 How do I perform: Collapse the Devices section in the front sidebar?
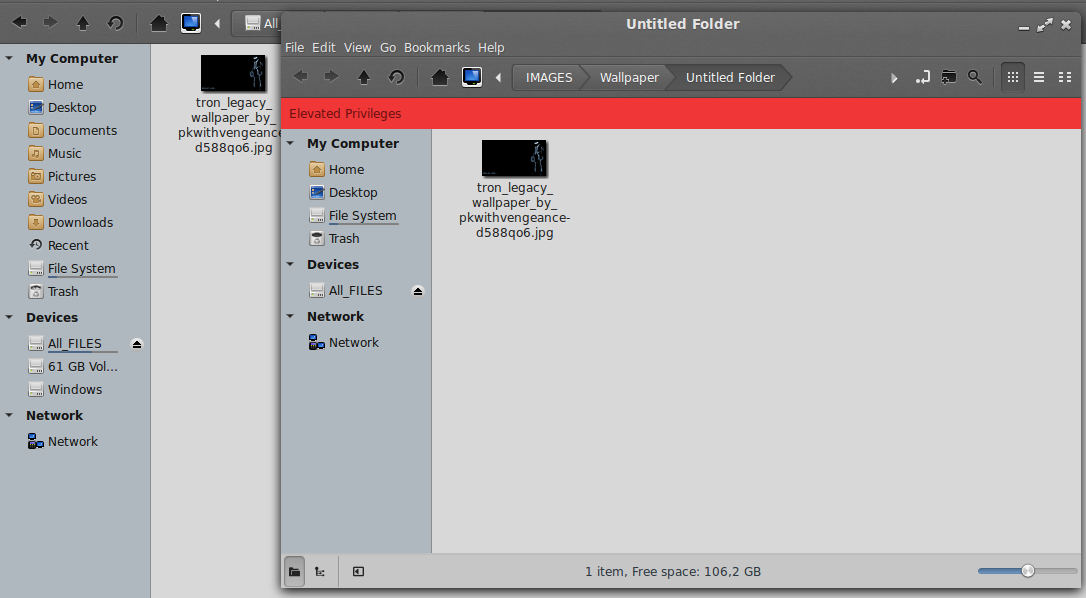(x=290, y=265)
